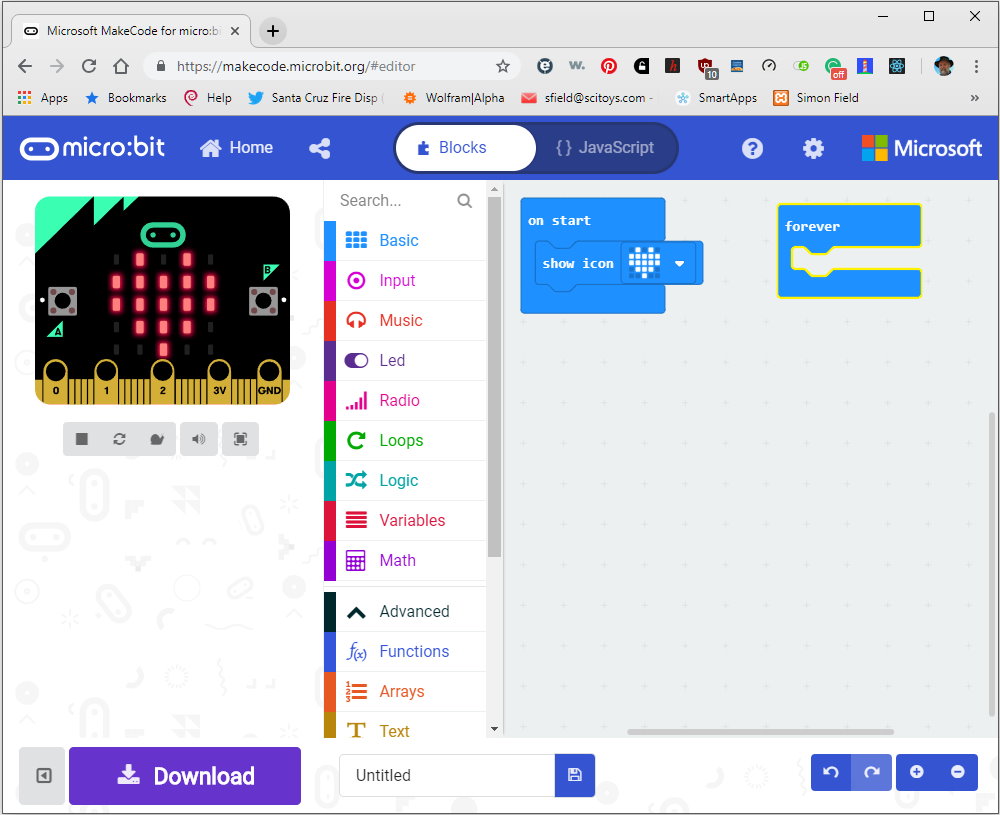Collapse the Advanced section
This screenshot has height=815, width=1000.
(405, 612)
